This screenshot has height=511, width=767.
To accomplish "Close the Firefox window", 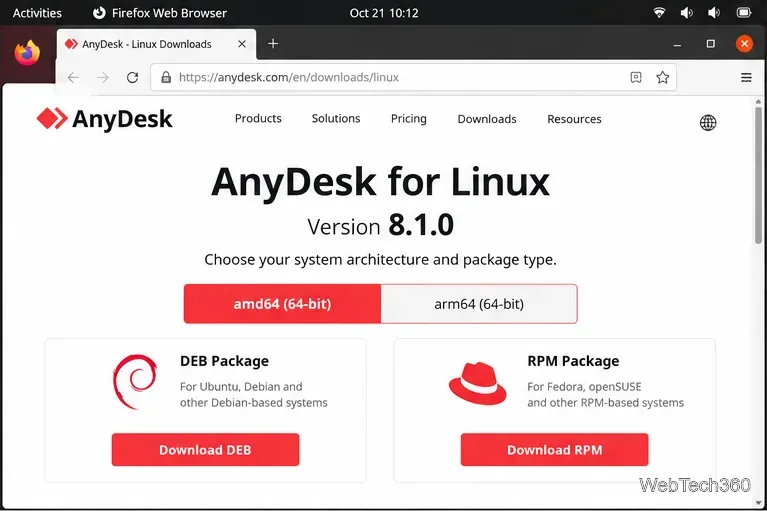I will (744, 44).
